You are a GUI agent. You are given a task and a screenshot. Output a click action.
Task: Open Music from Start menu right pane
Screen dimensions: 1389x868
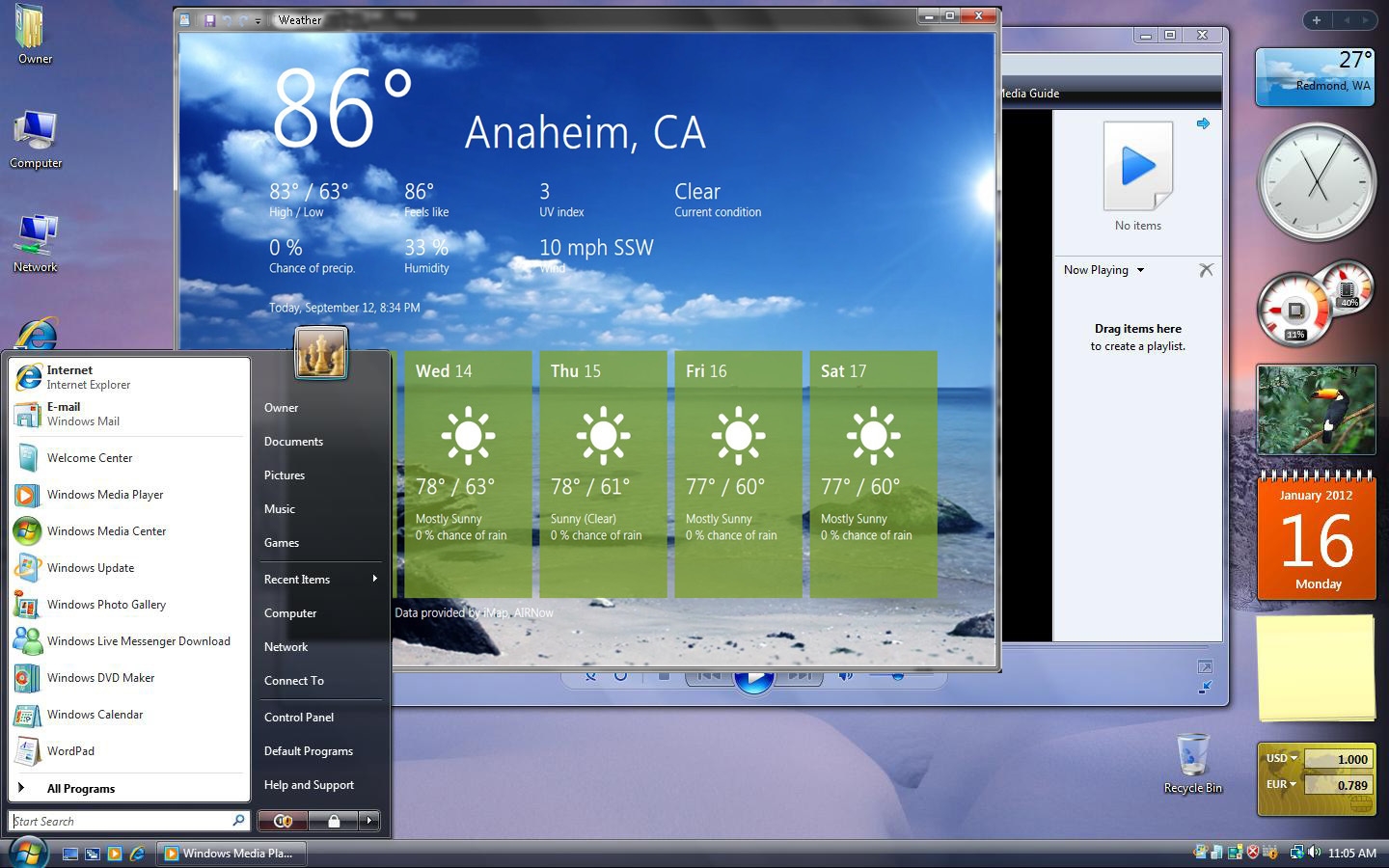(280, 509)
